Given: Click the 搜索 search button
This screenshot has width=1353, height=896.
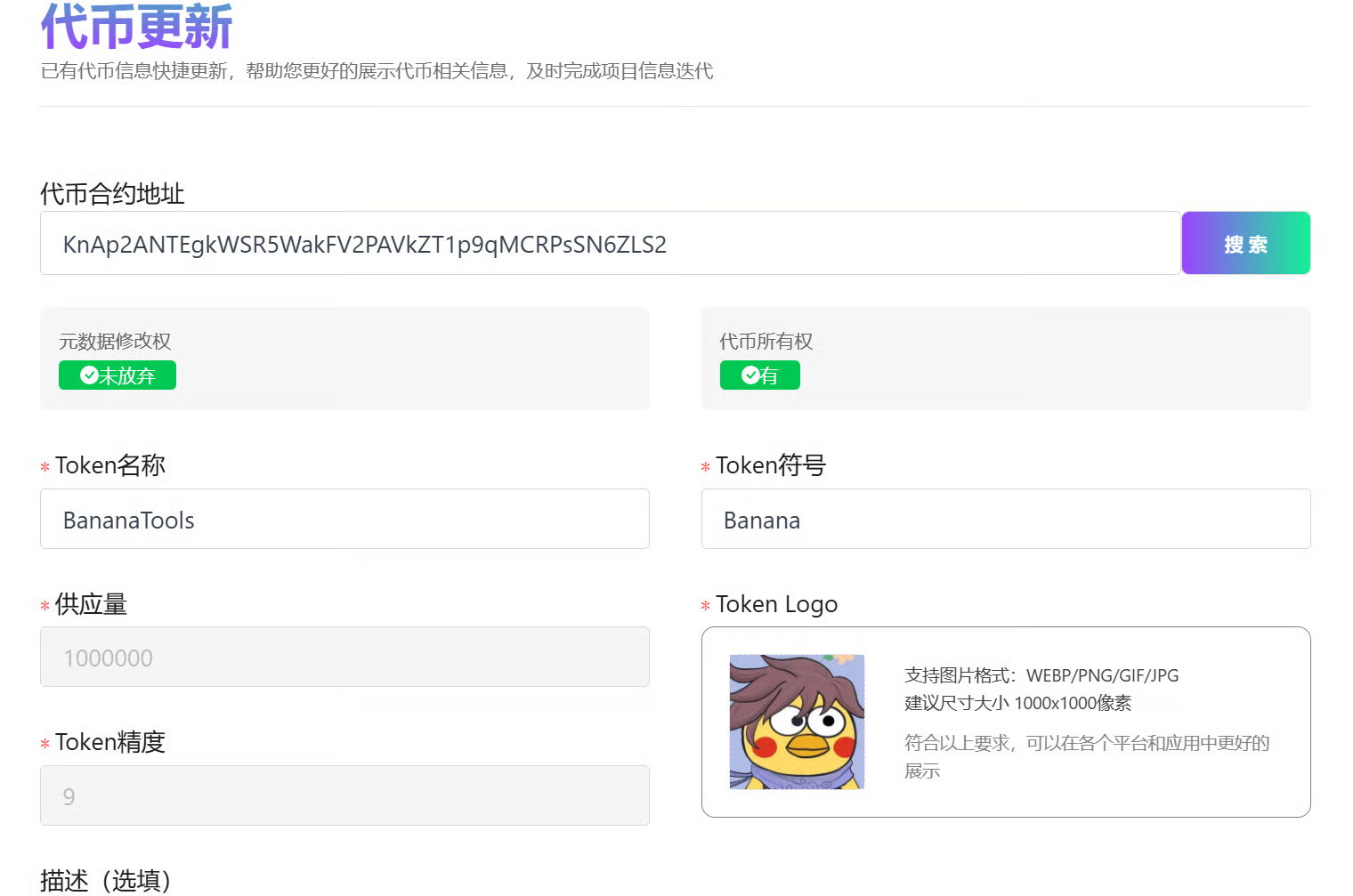Looking at the screenshot, I should click(x=1244, y=244).
